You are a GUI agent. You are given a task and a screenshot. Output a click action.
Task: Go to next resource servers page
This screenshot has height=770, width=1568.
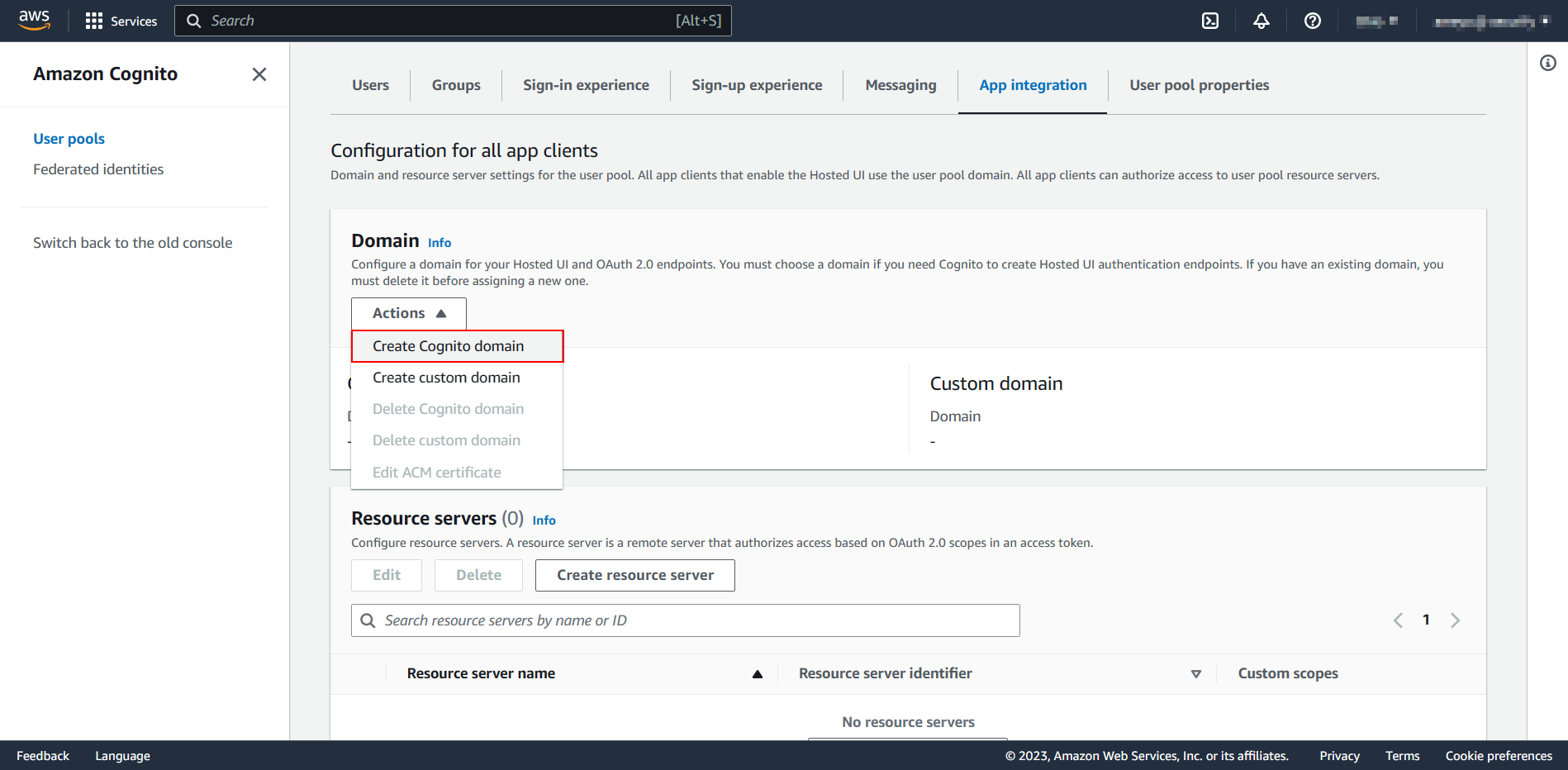[1456, 620]
